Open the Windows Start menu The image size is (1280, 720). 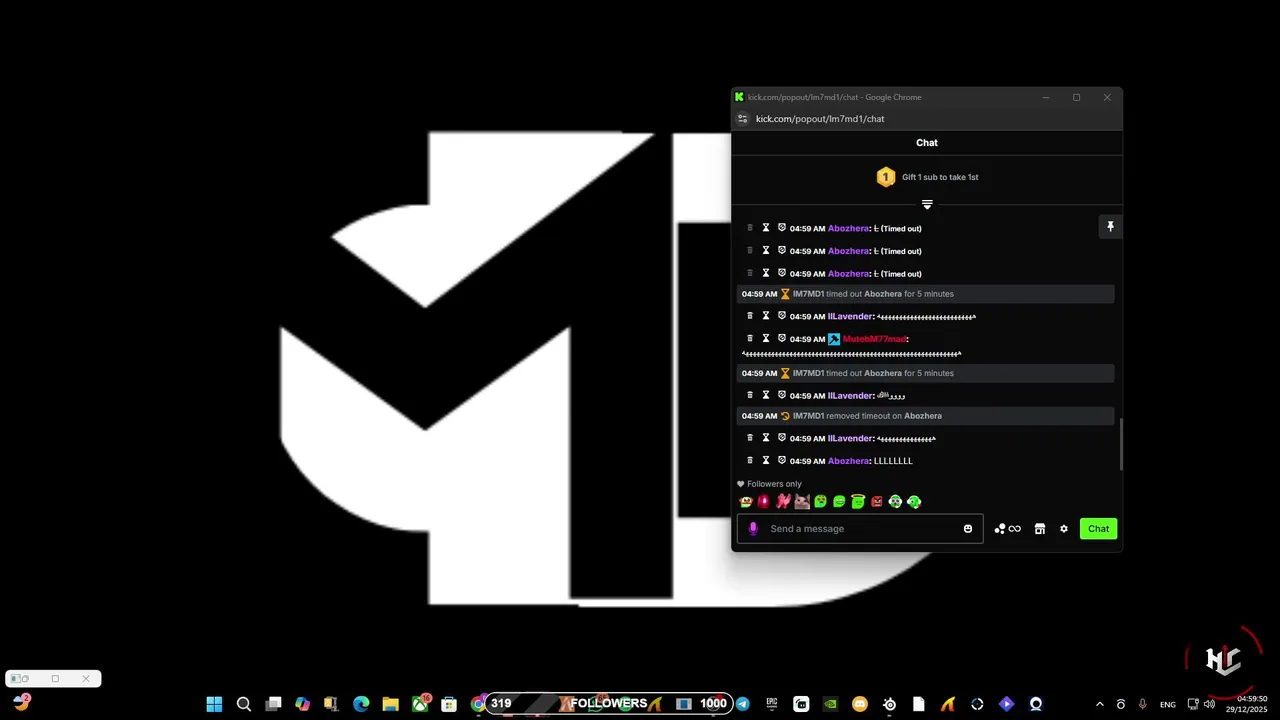pos(214,704)
